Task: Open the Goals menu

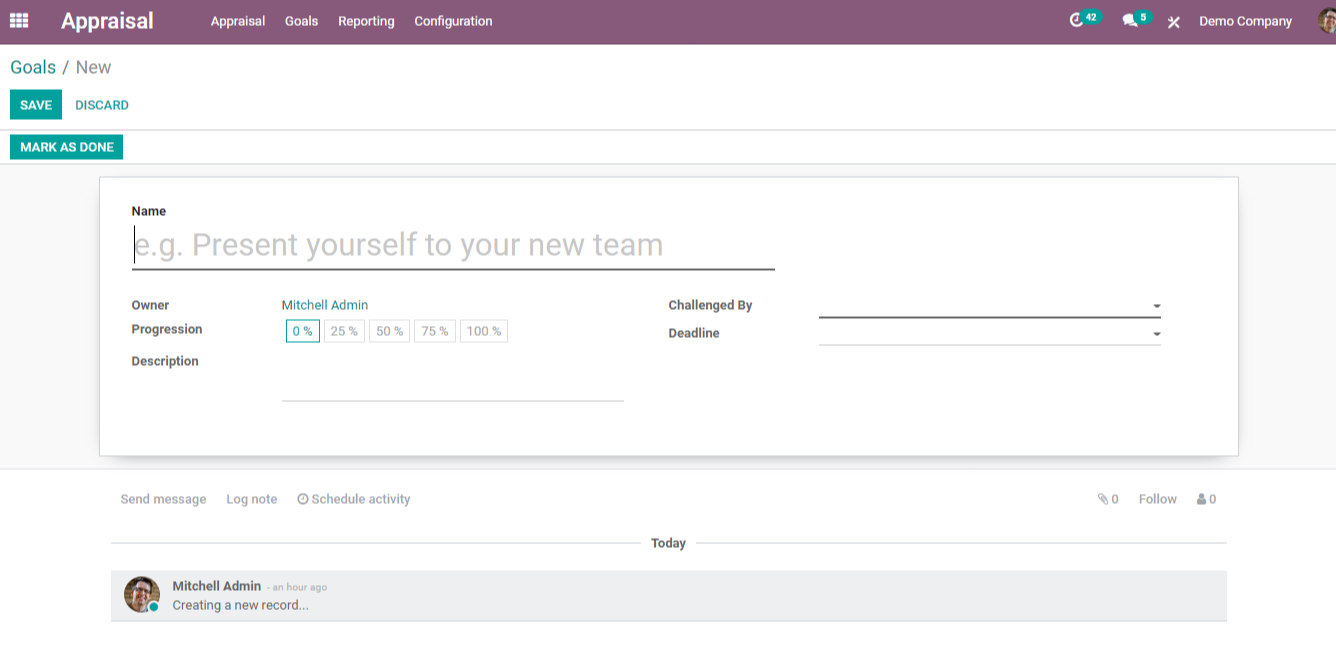Action: click(x=301, y=21)
